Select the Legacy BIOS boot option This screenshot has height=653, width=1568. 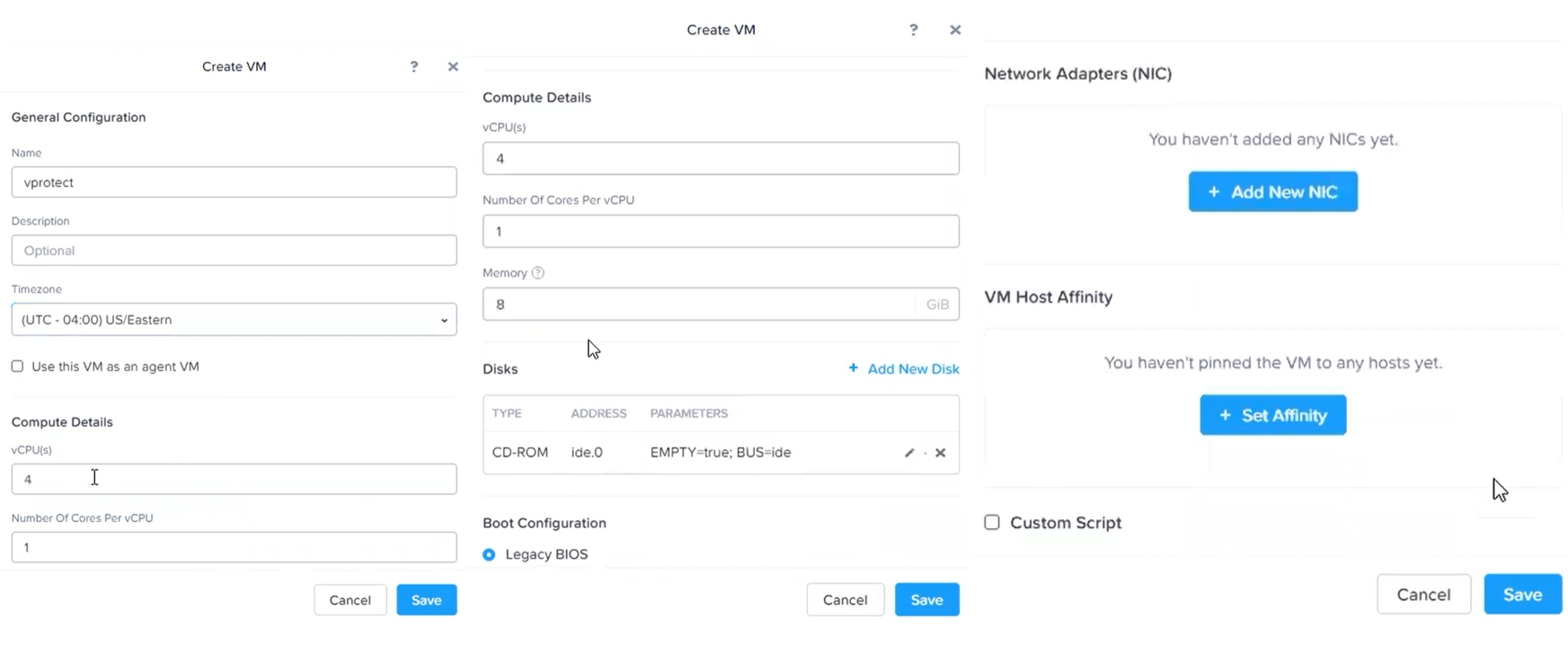[489, 555]
